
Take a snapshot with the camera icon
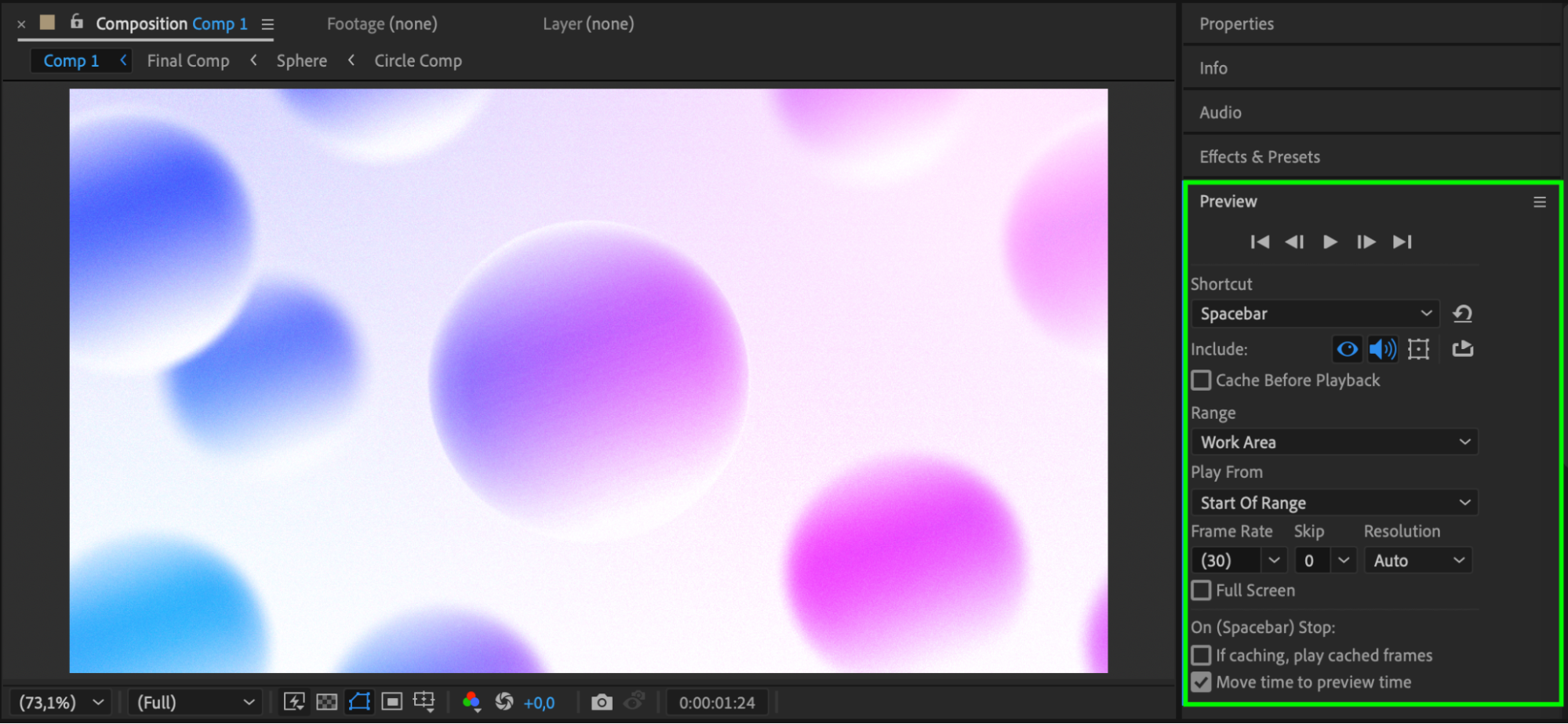[602, 701]
